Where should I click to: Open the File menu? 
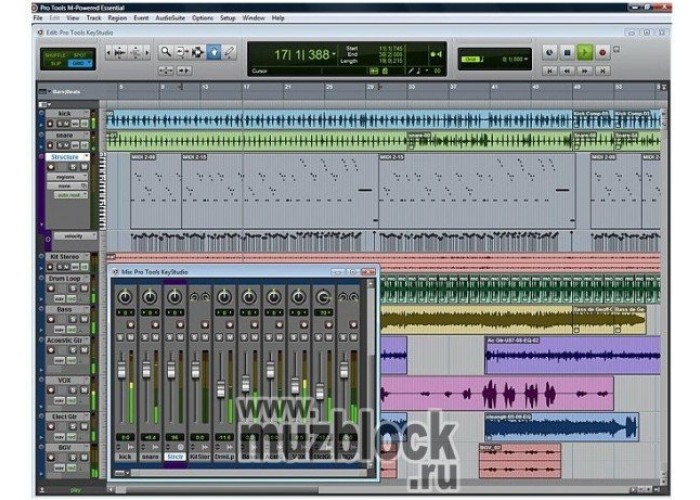point(38,18)
